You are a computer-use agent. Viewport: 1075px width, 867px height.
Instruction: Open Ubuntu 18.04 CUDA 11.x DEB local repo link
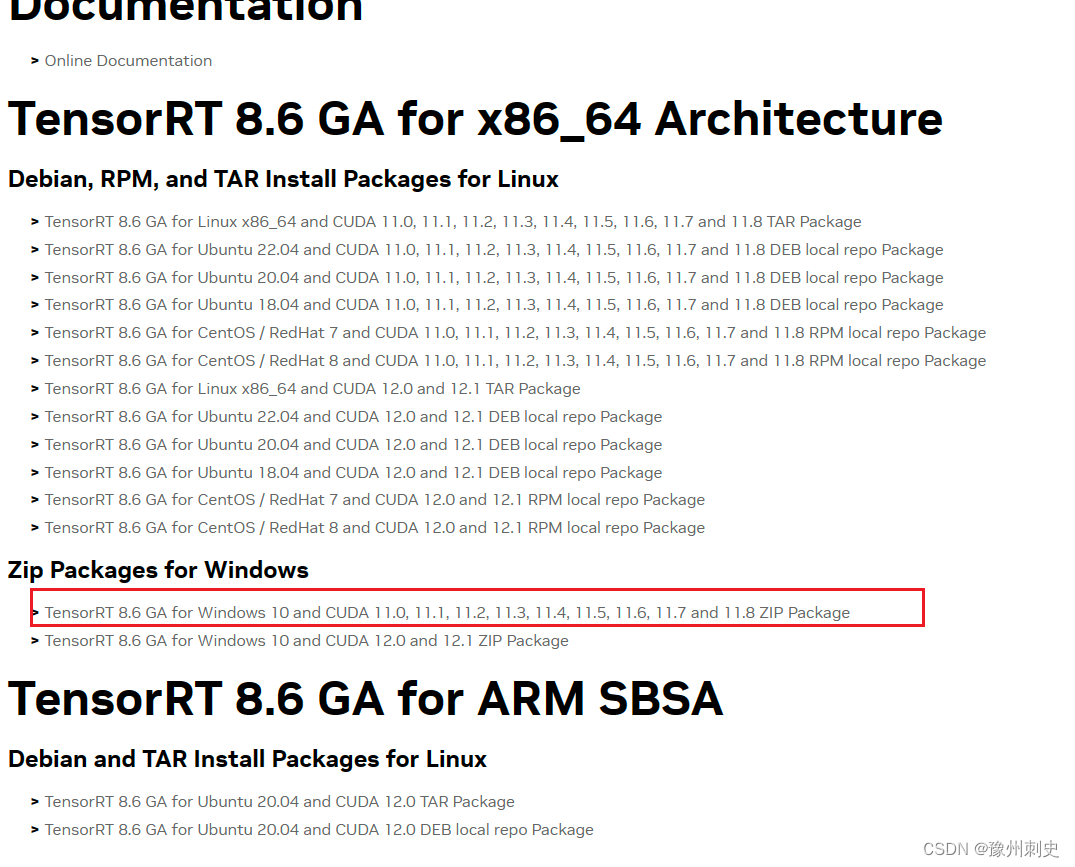[494, 305]
